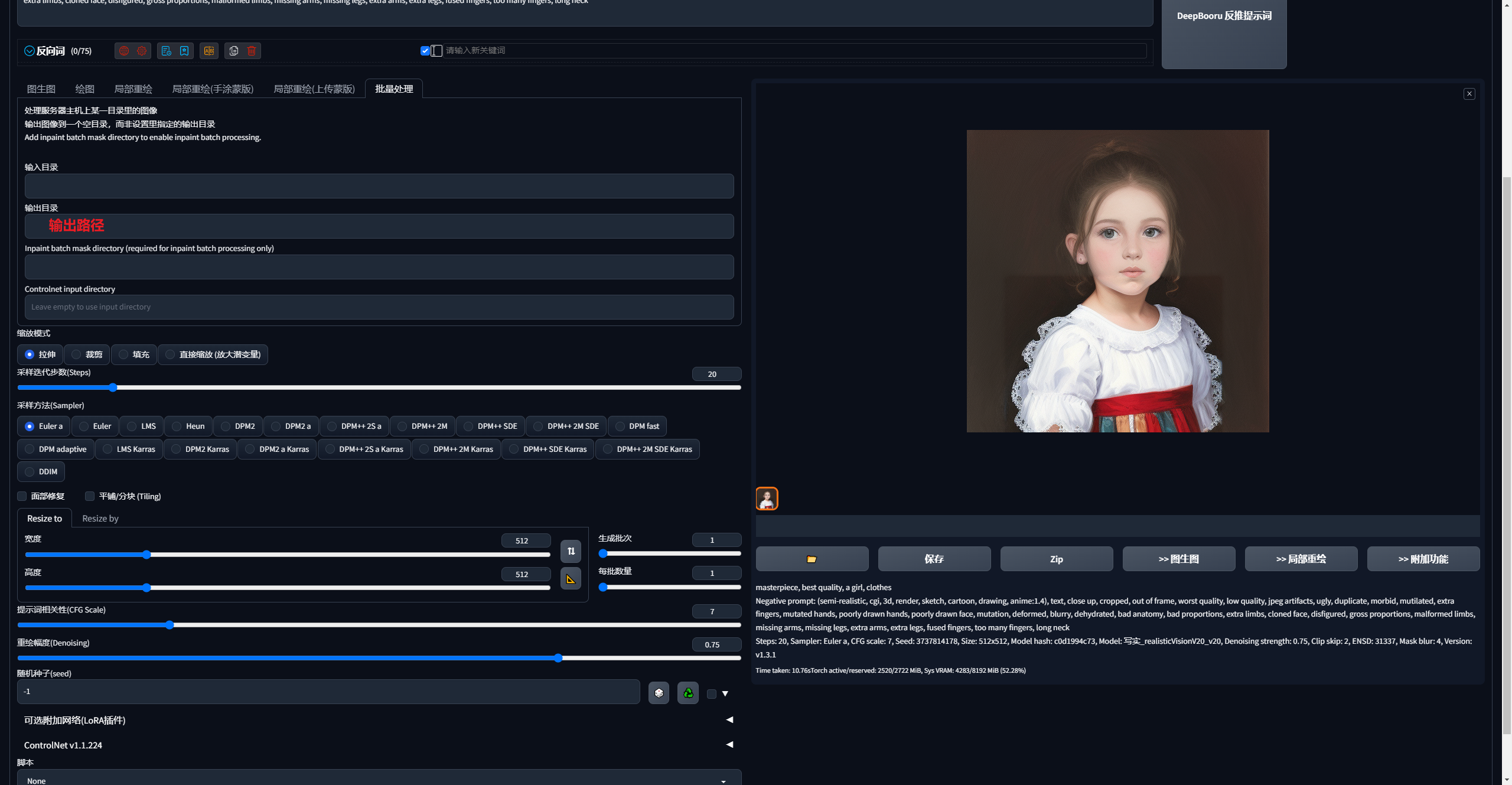Screen dimensions: 1512x785
Task: Click the blue bookmark favorites icon
Action: pyautogui.click(x=184, y=51)
